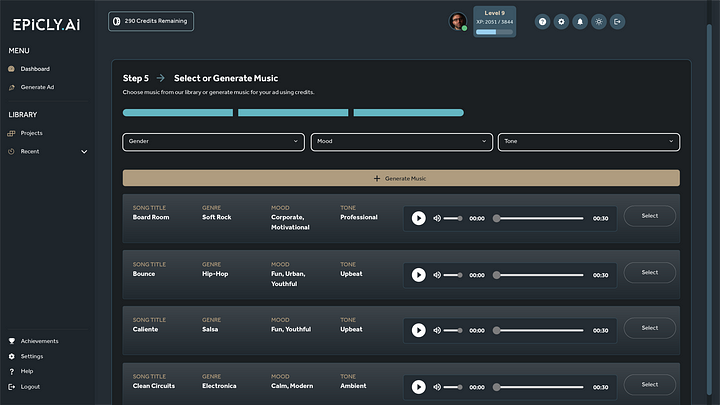
Task: Click the EPICLY.AI logo
Action: coord(46,25)
